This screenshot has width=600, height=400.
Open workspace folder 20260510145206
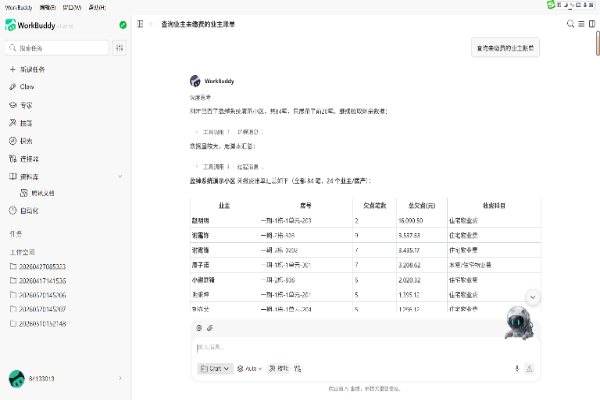(38, 295)
